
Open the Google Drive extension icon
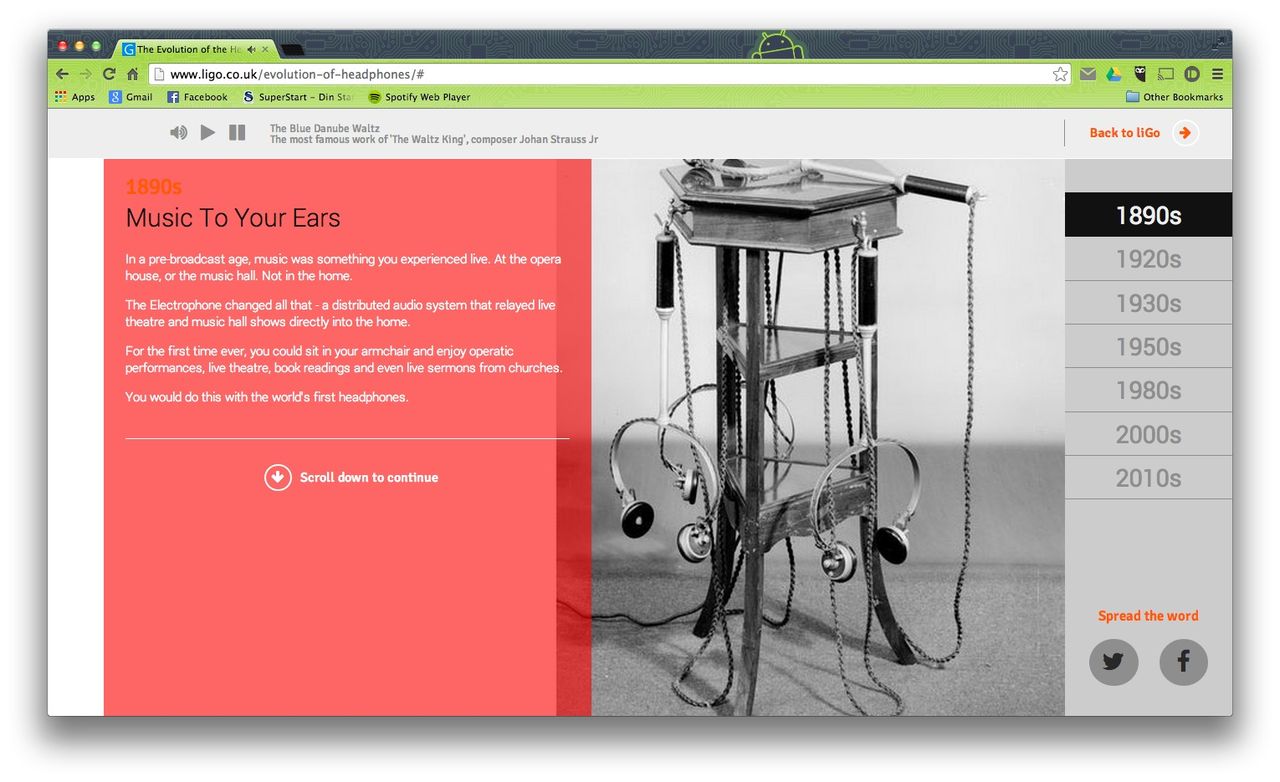click(x=1113, y=74)
